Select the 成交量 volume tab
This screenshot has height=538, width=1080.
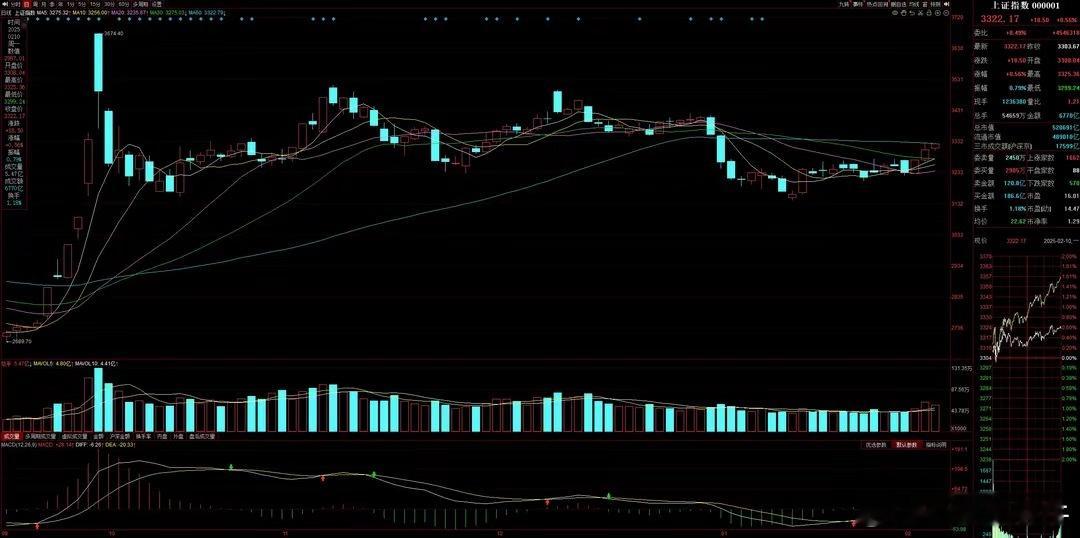coord(12,437)
